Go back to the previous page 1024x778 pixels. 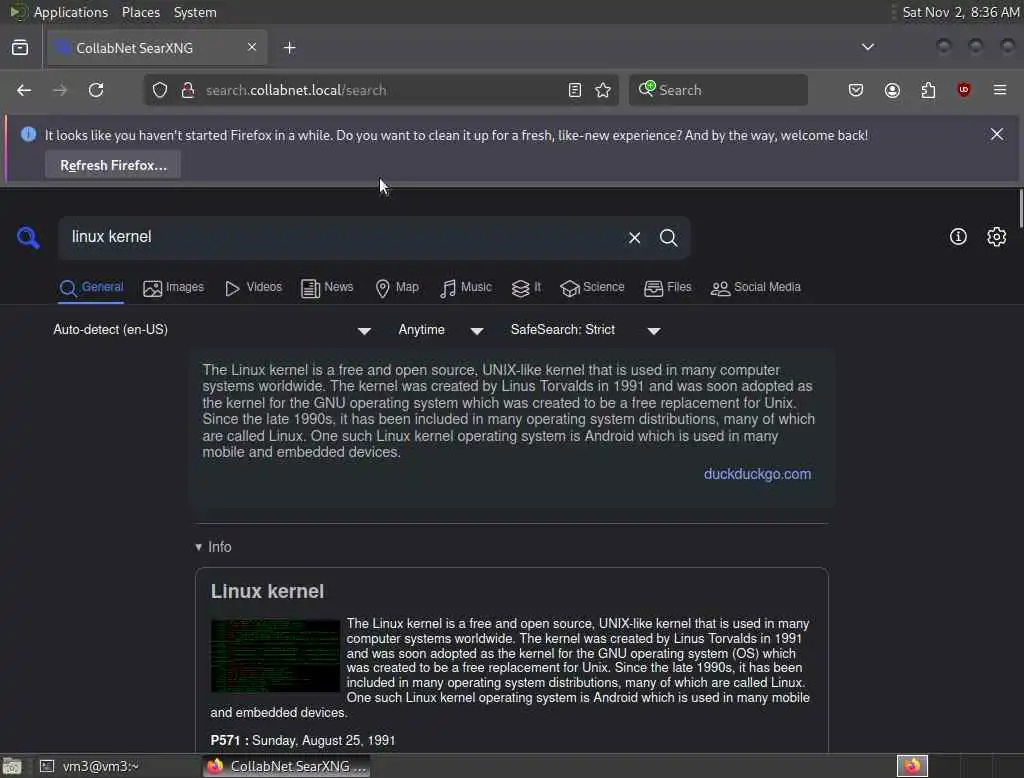pos(24,90)
